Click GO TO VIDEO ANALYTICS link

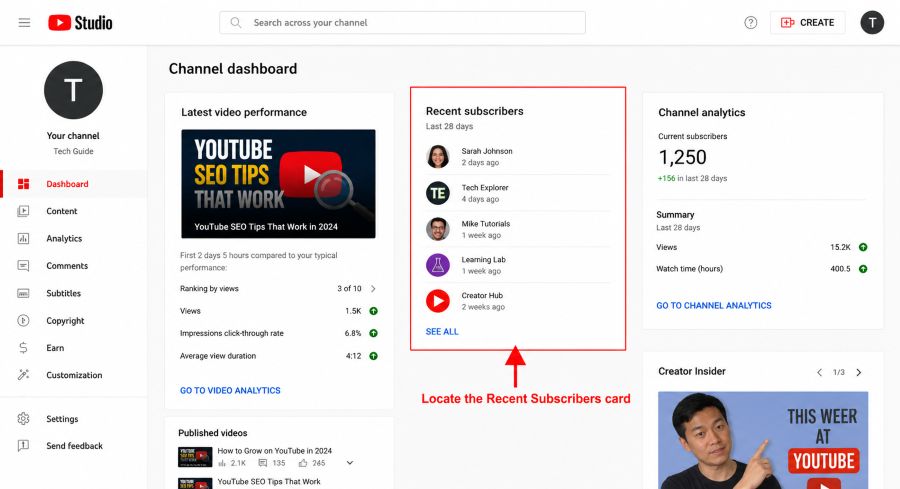(230, 390)
